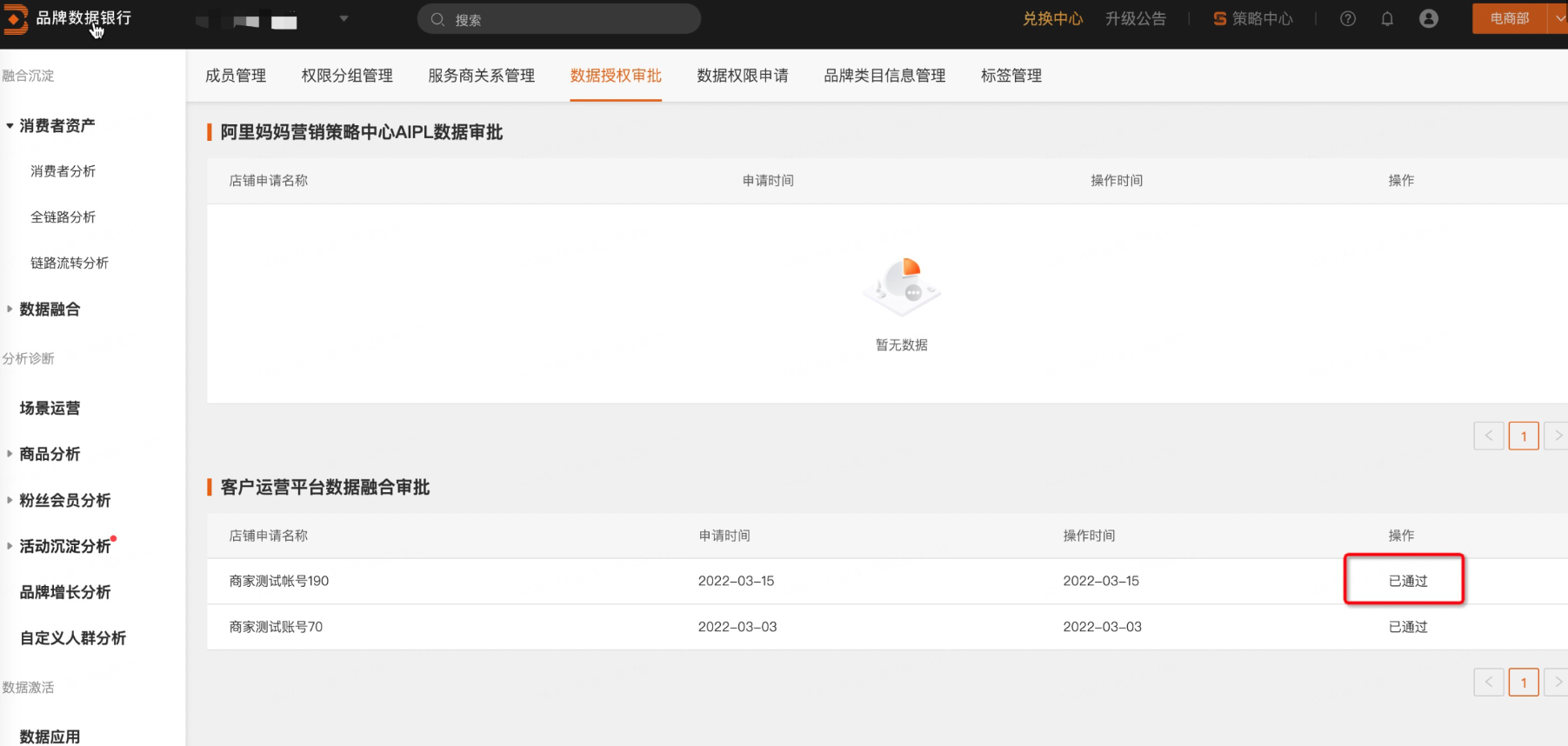Open the 品牌类目信息管理 tab
1568x746 pixels.
[x=884, y=76]
